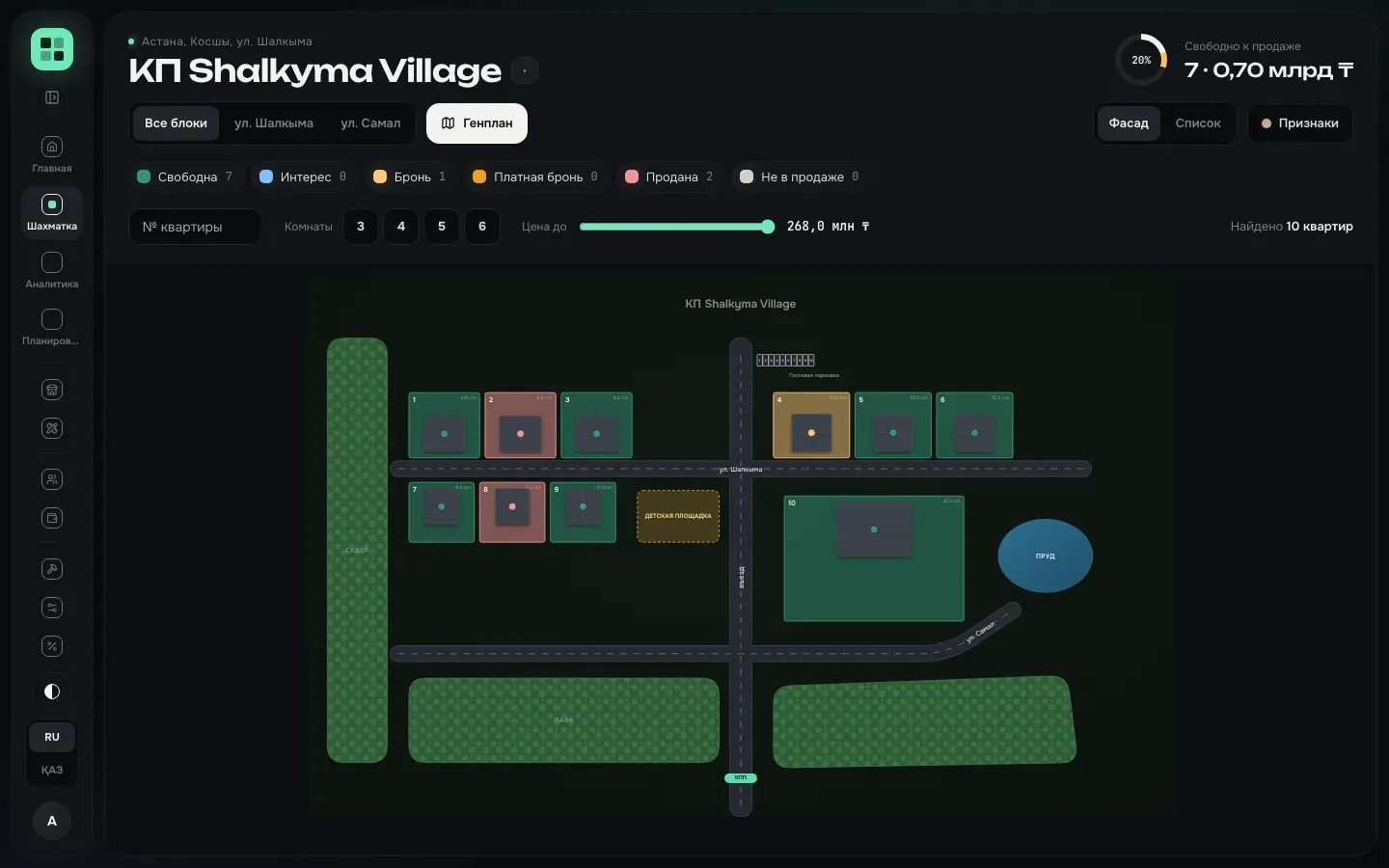Switch language to RU
Screen dimensions: 1389x868
pyautogui.click(x=52, y=737)
